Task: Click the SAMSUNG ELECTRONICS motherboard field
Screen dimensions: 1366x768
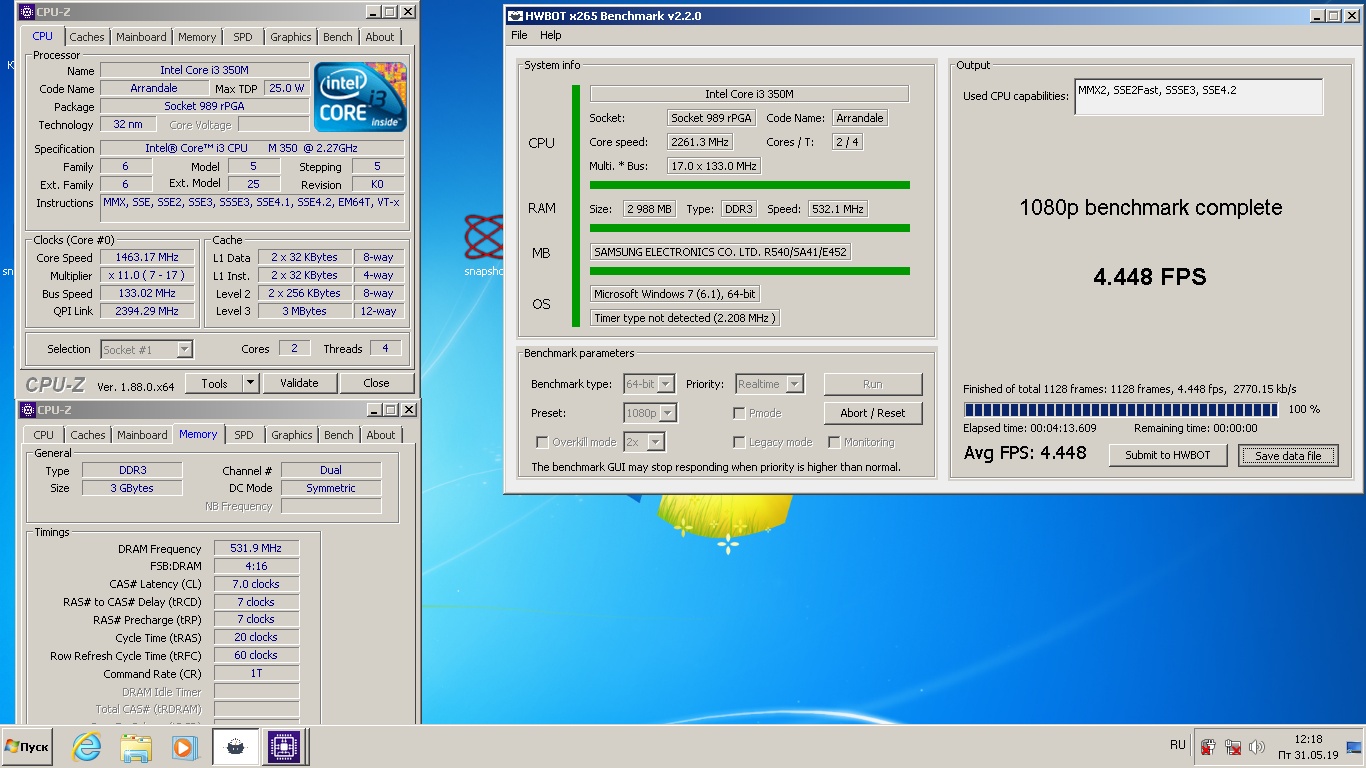Action: tap(720, 252)
